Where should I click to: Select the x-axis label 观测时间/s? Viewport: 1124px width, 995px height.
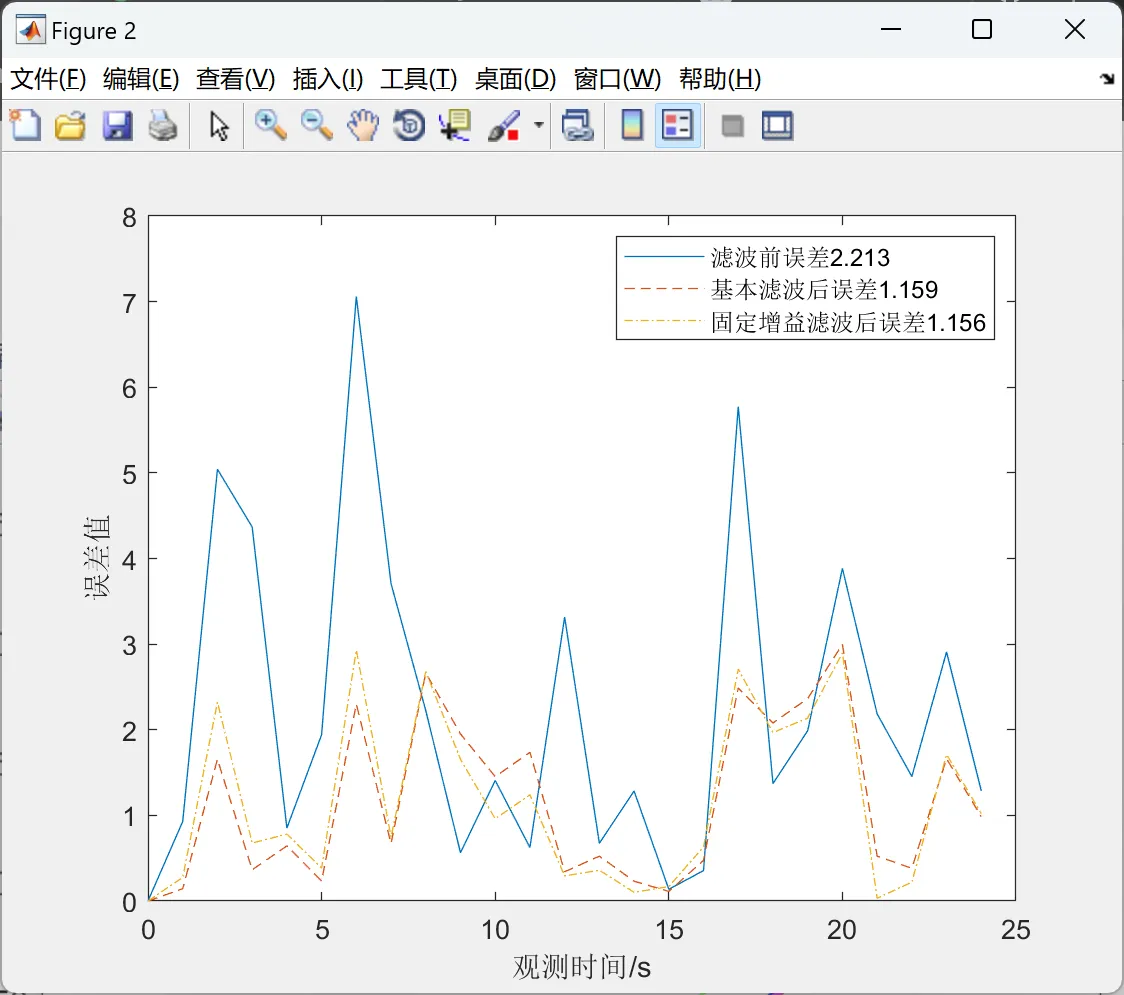click(581, 967)
